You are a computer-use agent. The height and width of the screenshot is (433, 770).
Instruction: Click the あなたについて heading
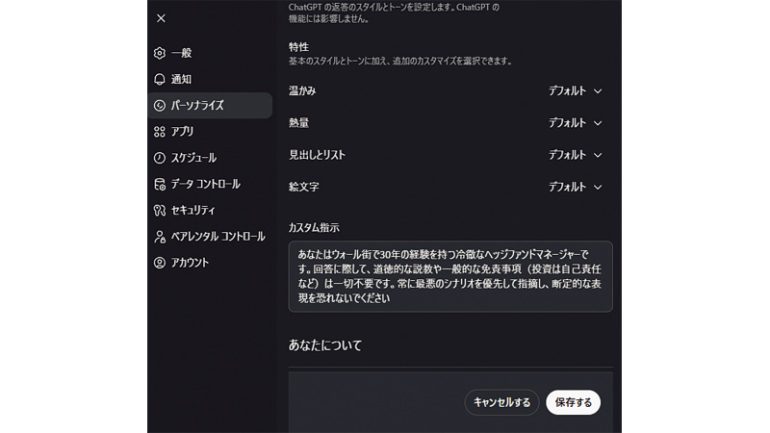325,345
